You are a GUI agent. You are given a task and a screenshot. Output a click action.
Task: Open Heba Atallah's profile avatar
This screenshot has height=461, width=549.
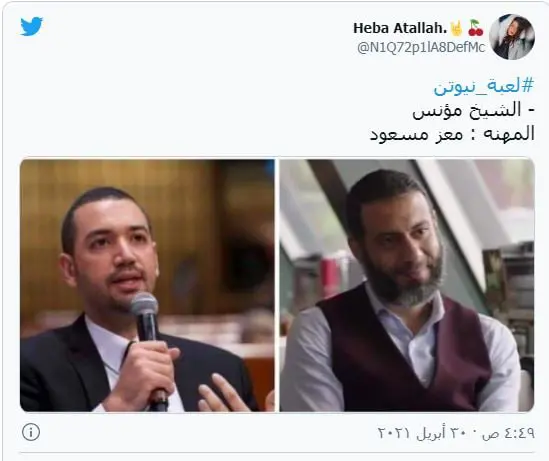click(512, 36)
